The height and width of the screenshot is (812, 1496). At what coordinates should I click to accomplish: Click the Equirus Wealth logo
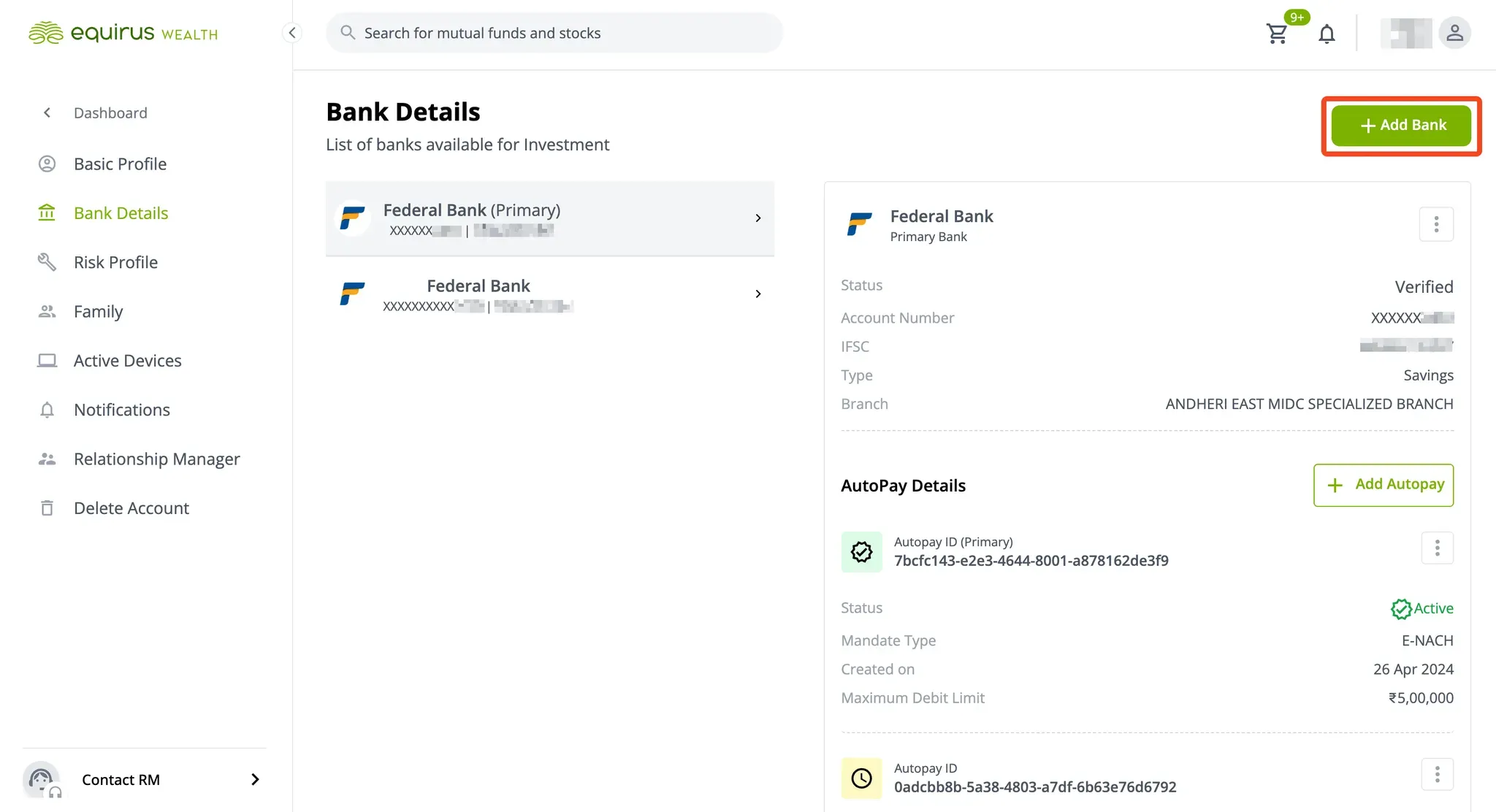(x=123, y=33)
